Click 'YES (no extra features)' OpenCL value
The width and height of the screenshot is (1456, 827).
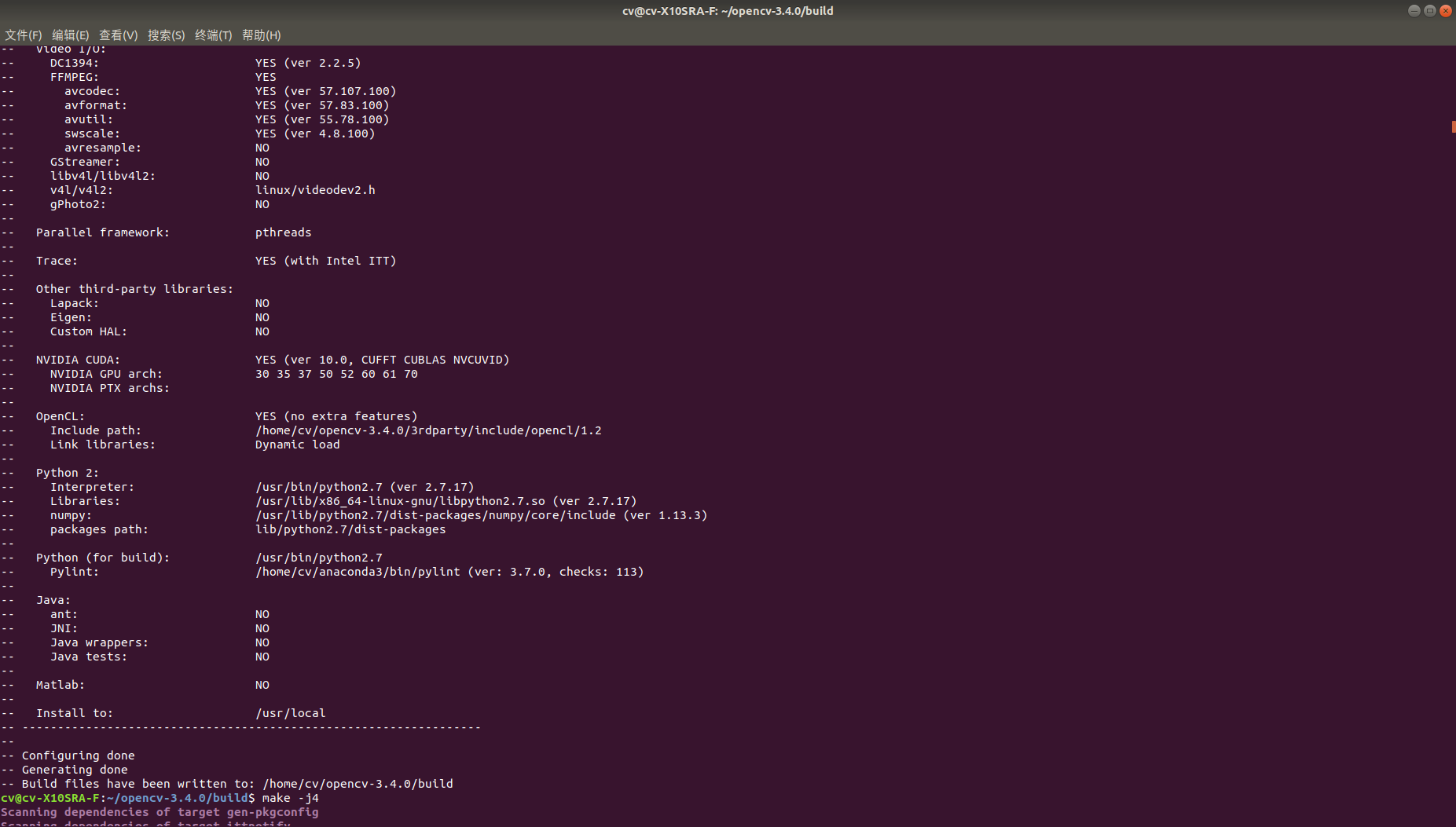point(336,416)
